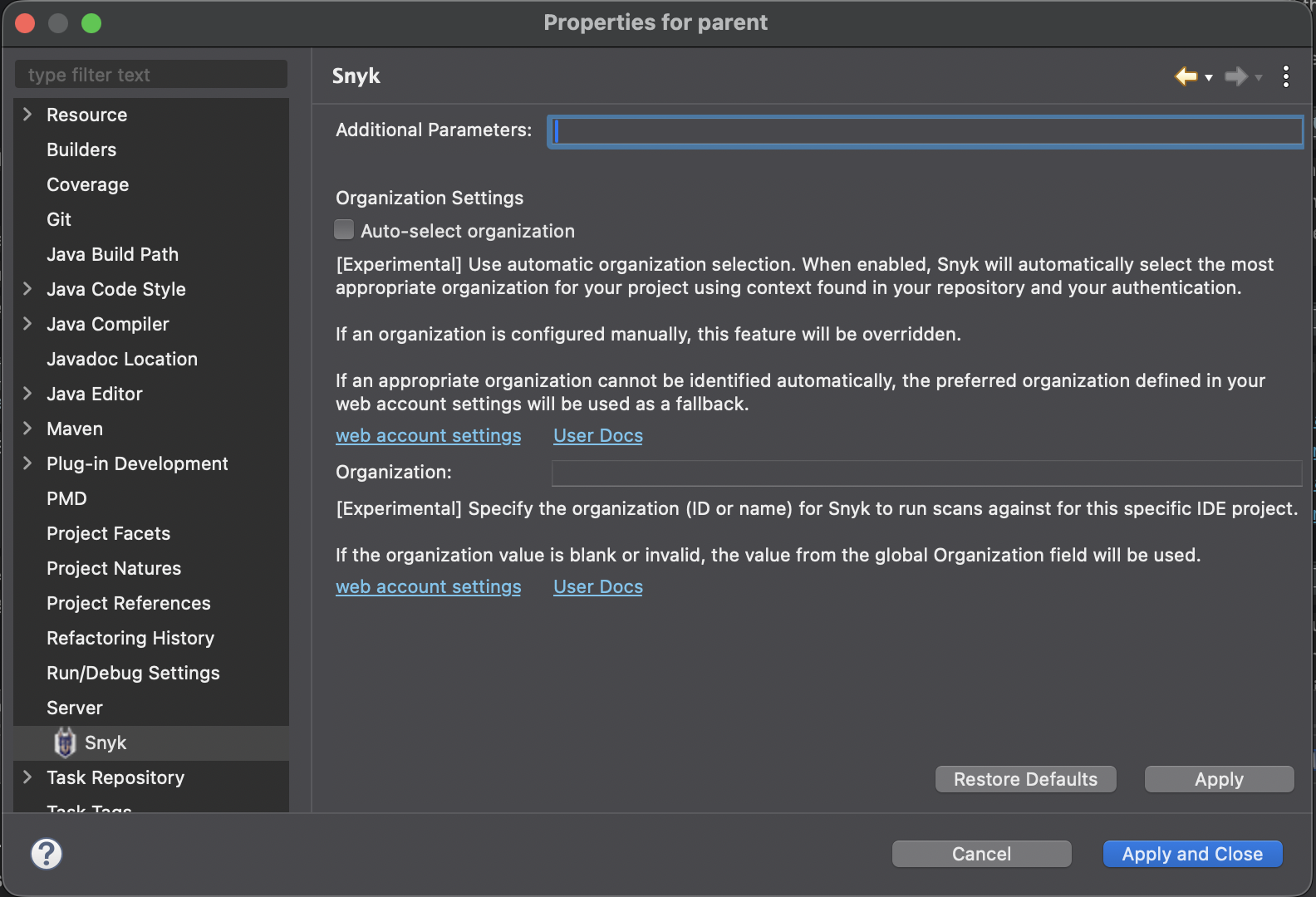Open the second User Docs link
Image resolution: width=1316 pixels, height=897 pixels.
point(597,587)
